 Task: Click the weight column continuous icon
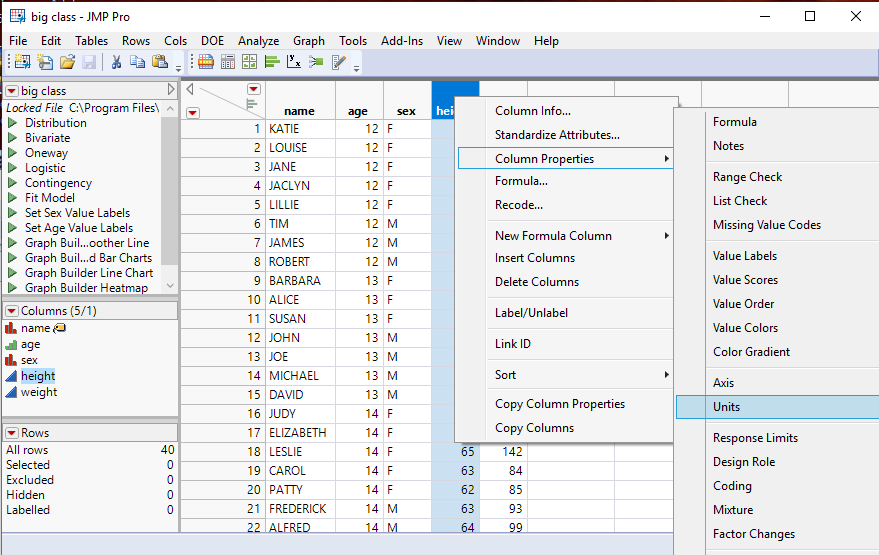11,392
